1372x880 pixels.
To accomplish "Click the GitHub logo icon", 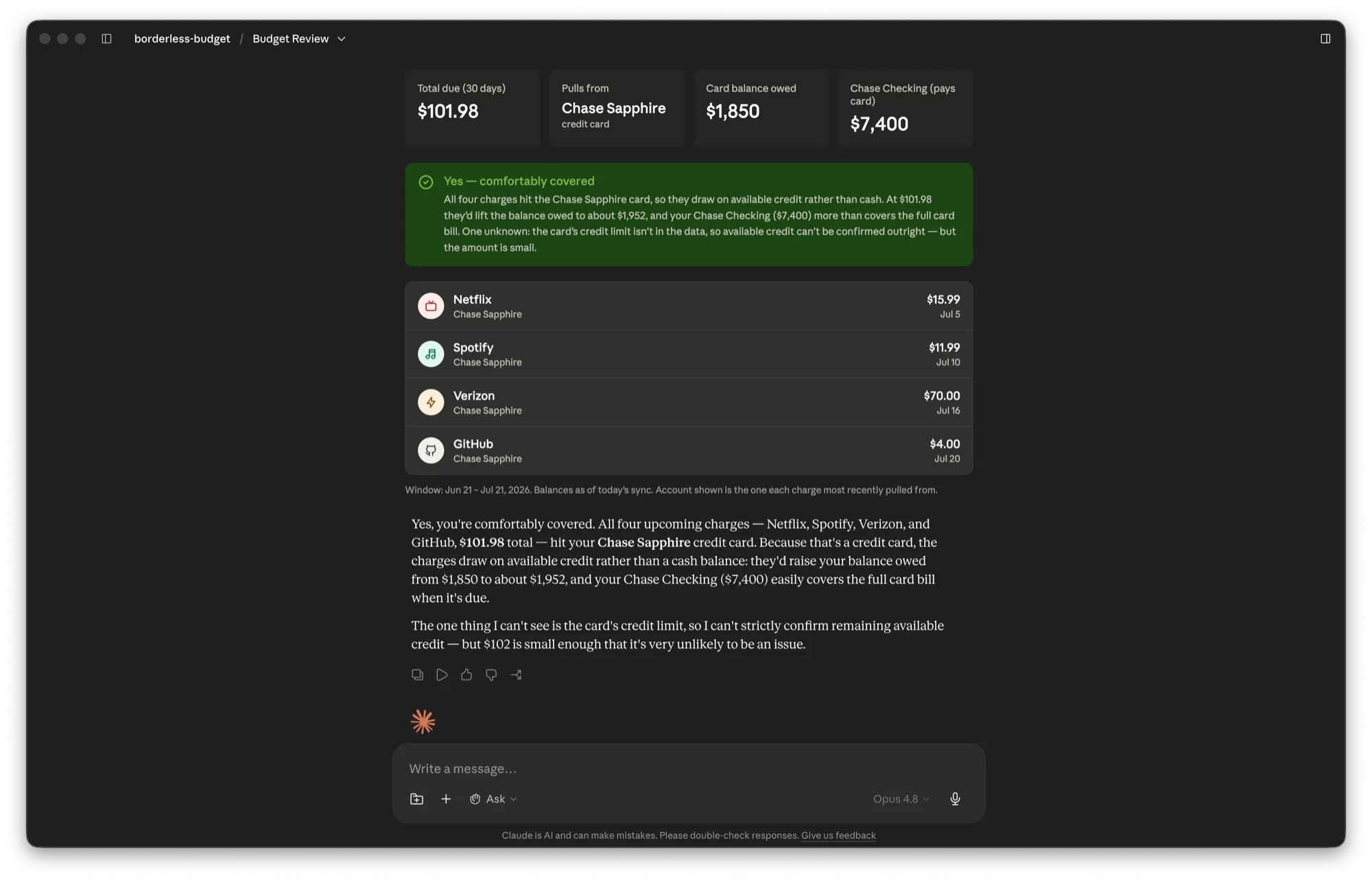I will click(x=431, y=450).
